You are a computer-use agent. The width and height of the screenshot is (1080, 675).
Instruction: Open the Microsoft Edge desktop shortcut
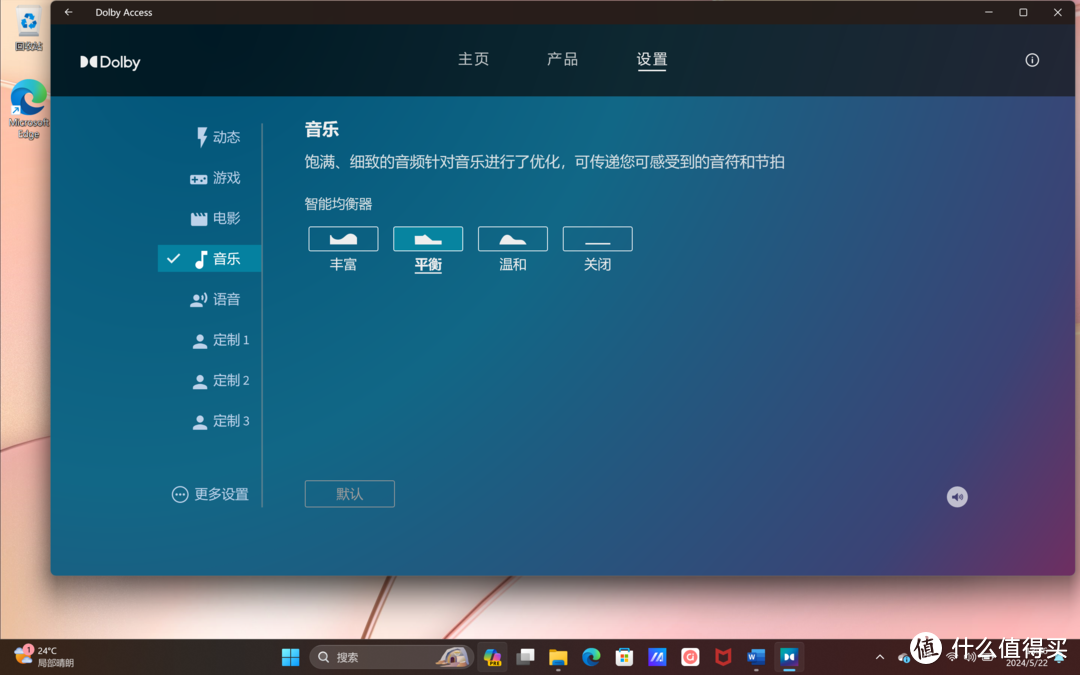[x=28, y=109]
